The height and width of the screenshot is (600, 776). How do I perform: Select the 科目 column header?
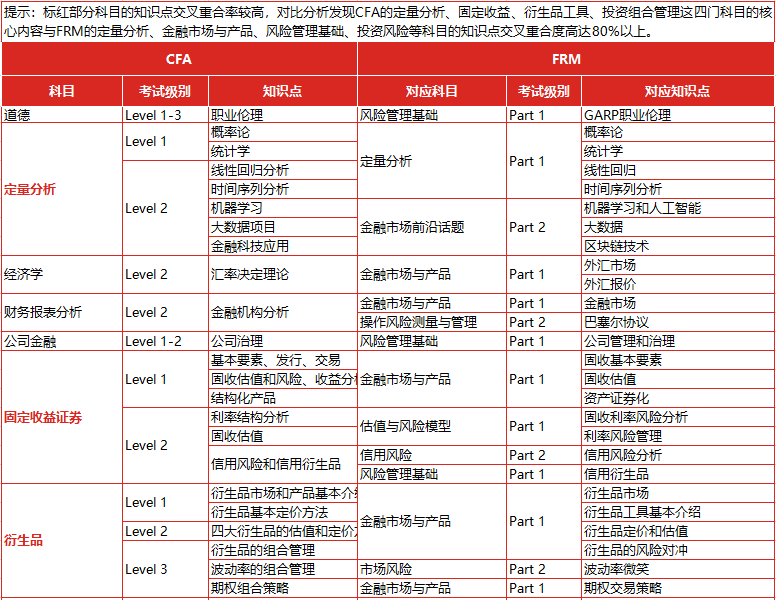(x=62, y=91)
